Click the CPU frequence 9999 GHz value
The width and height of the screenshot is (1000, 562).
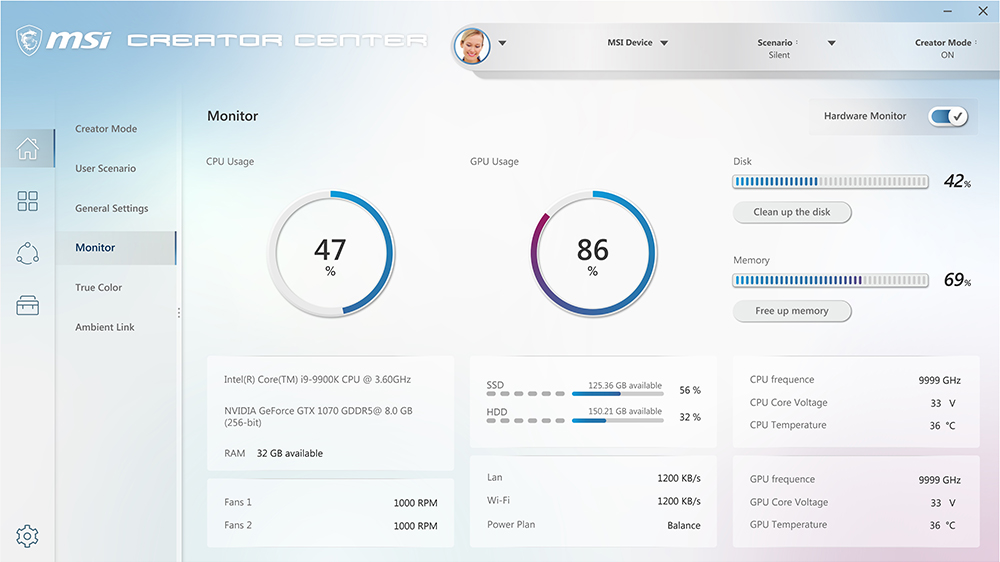939,380
